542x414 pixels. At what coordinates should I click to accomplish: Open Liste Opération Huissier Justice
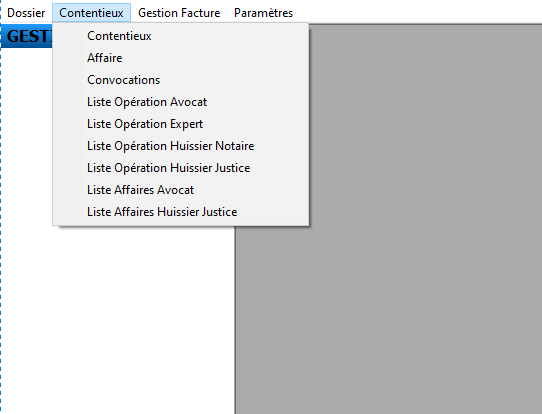coord(181,168)
